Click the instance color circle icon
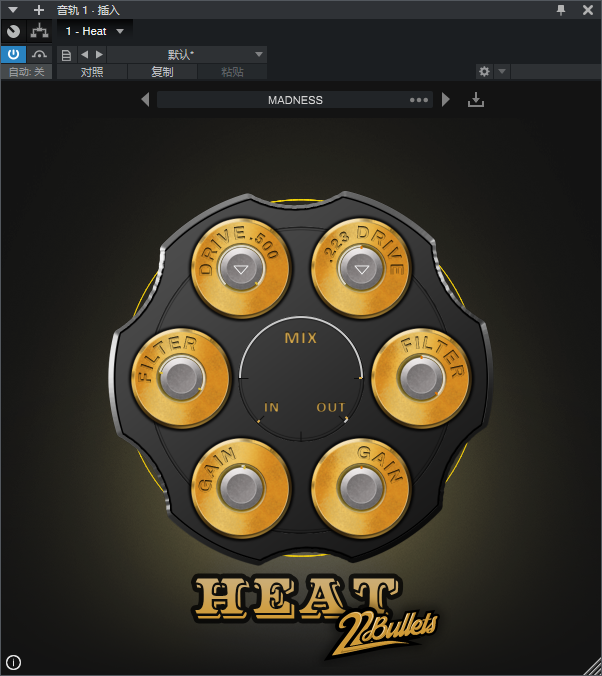This screenshot has height=676, width=602. point(13,31)
